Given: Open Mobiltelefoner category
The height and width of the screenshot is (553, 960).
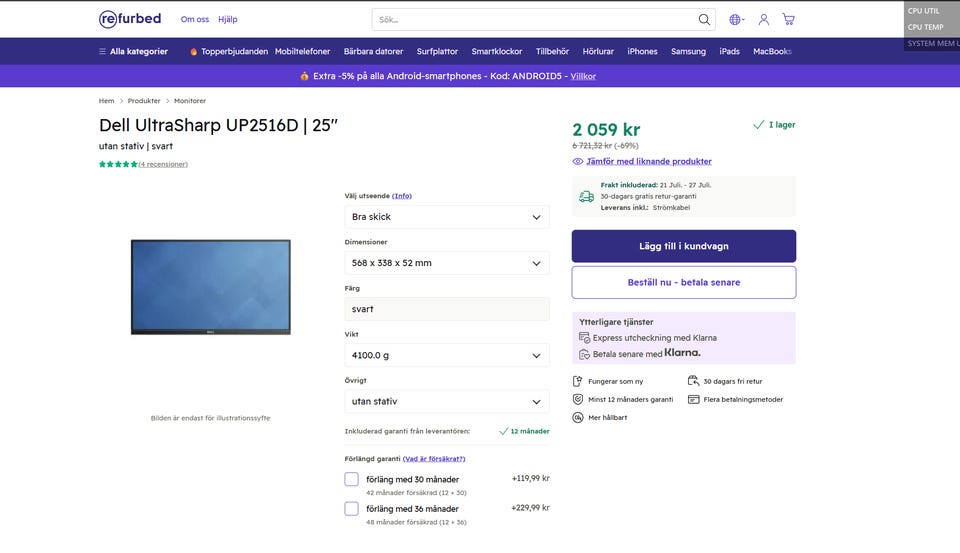Looking at the screenshot, I should [x=302, y=51].
